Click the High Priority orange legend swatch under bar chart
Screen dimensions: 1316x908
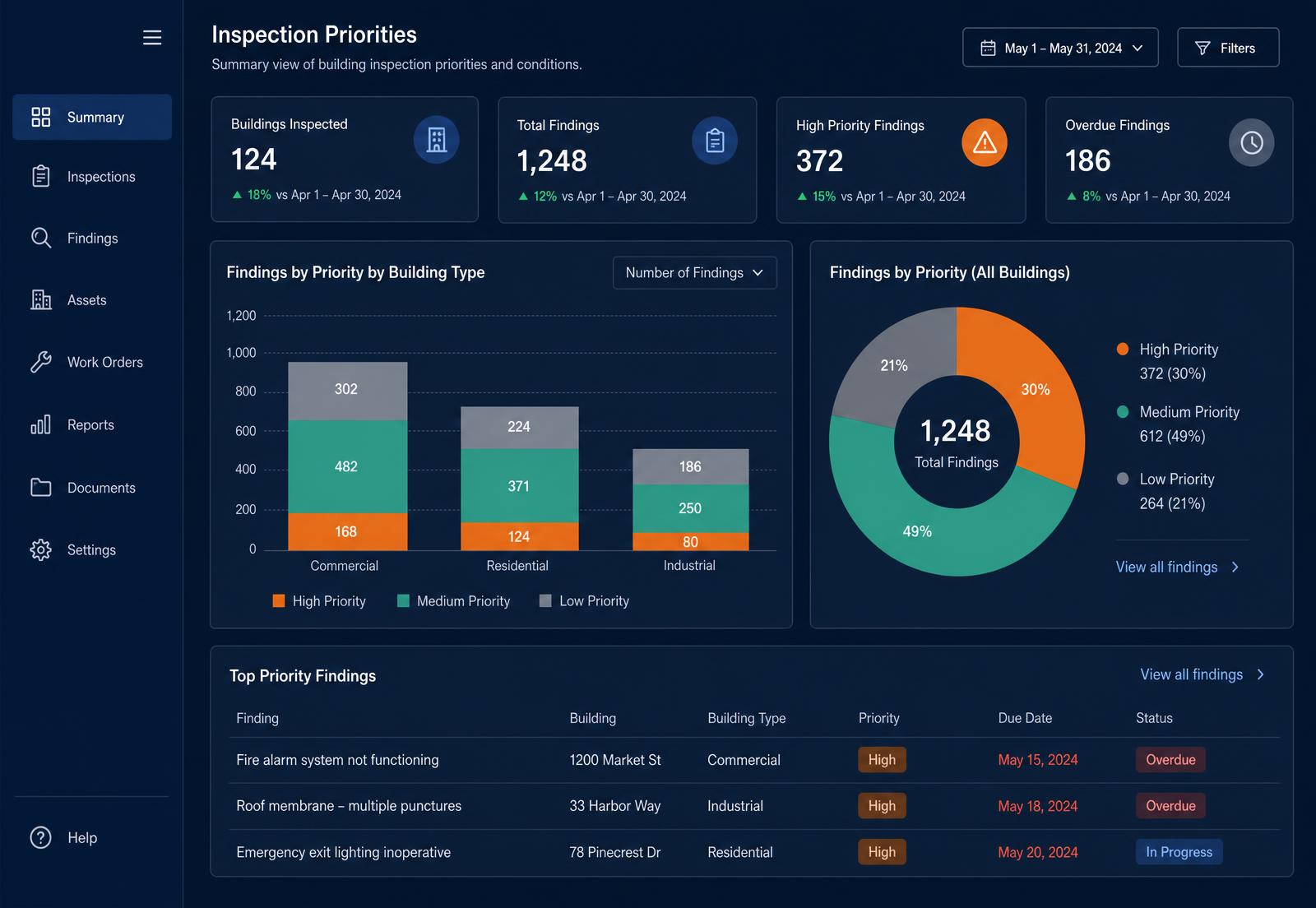point(279,601)
